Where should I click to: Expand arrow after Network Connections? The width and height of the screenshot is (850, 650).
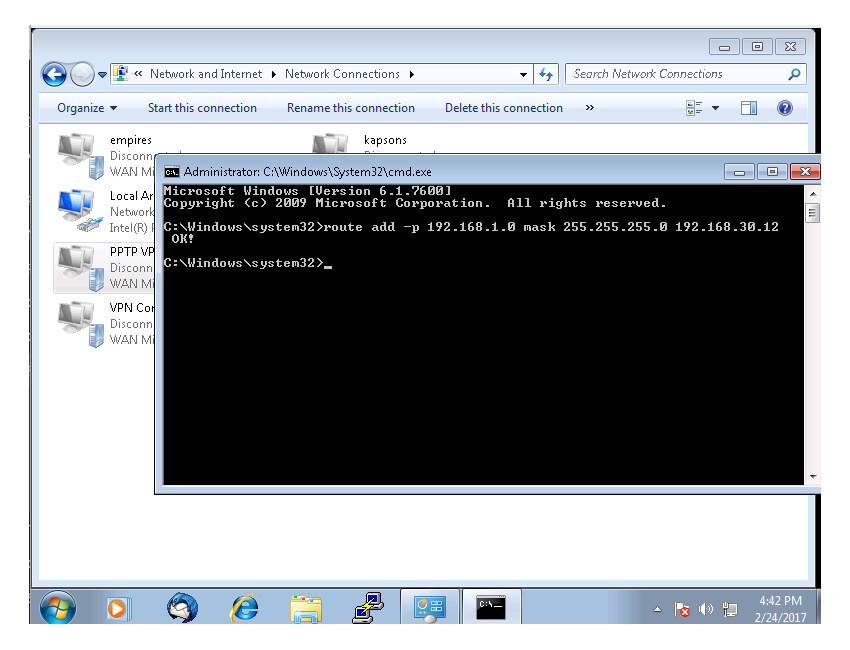click(411, 74)
